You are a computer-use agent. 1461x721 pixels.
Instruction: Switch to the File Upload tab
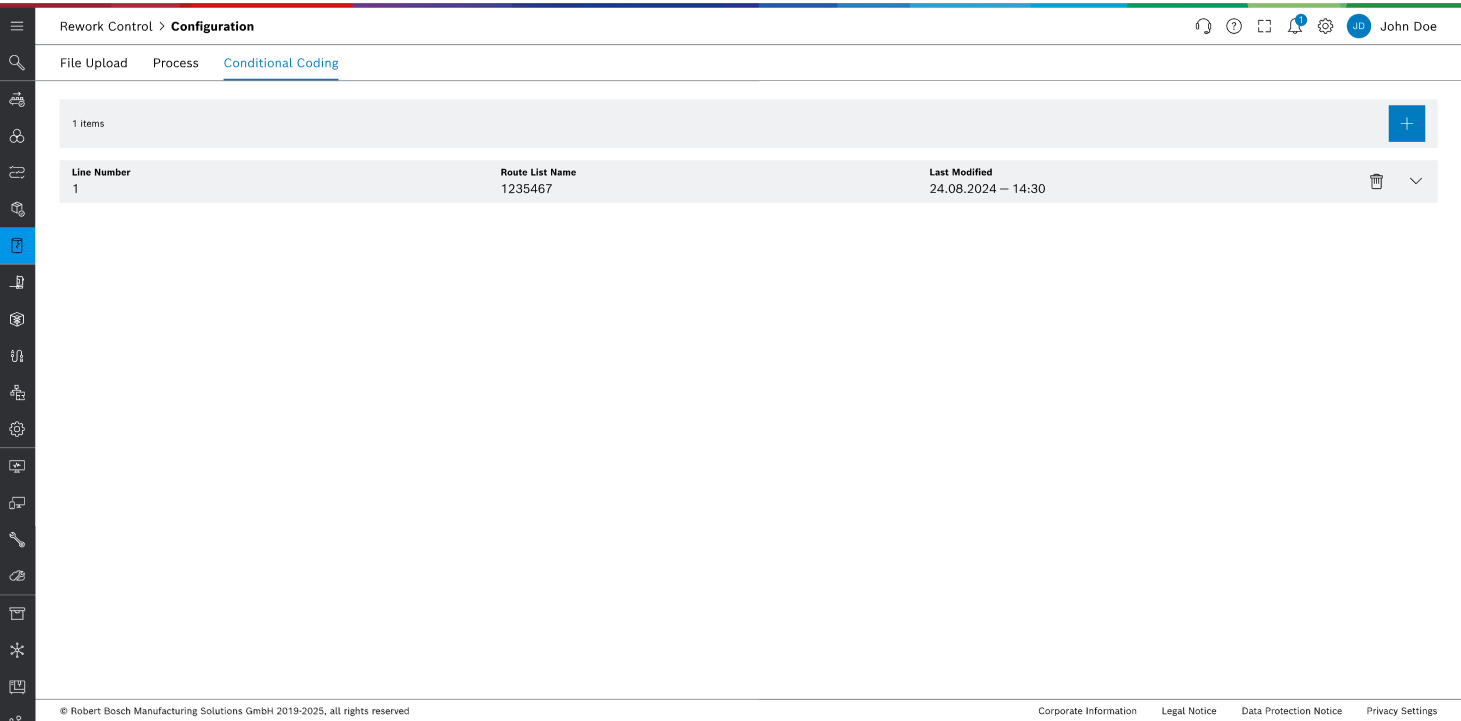pyautogui.click(x=93, y=62)
